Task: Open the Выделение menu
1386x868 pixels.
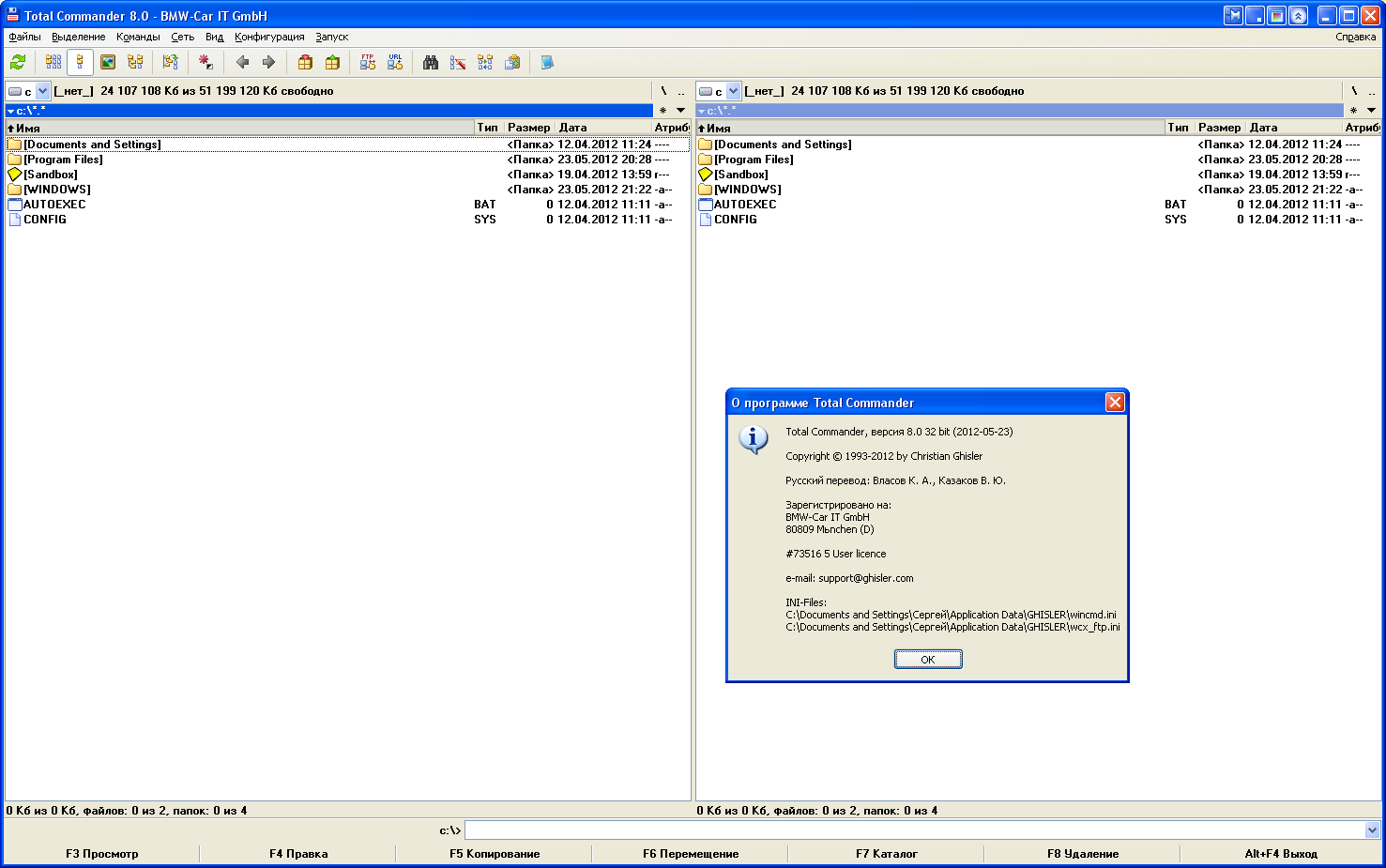Action: pos(79,37)
